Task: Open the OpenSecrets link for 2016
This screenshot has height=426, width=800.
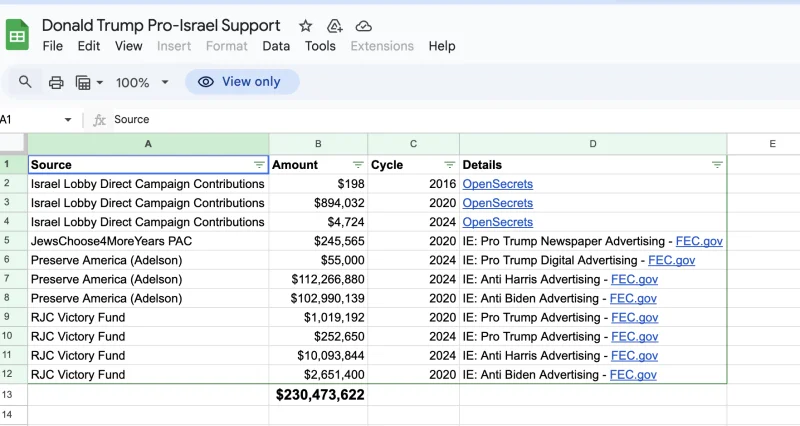Action: 497,184
